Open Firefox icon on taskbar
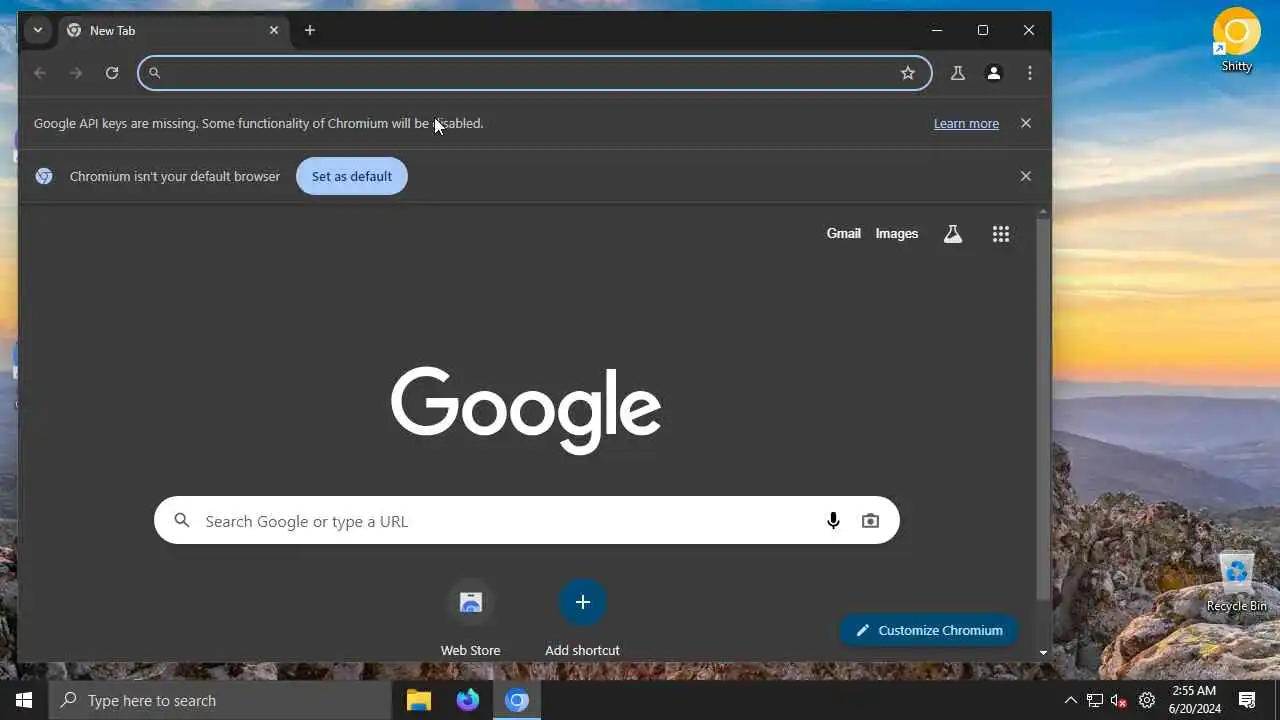 click(x=468, y=700)
